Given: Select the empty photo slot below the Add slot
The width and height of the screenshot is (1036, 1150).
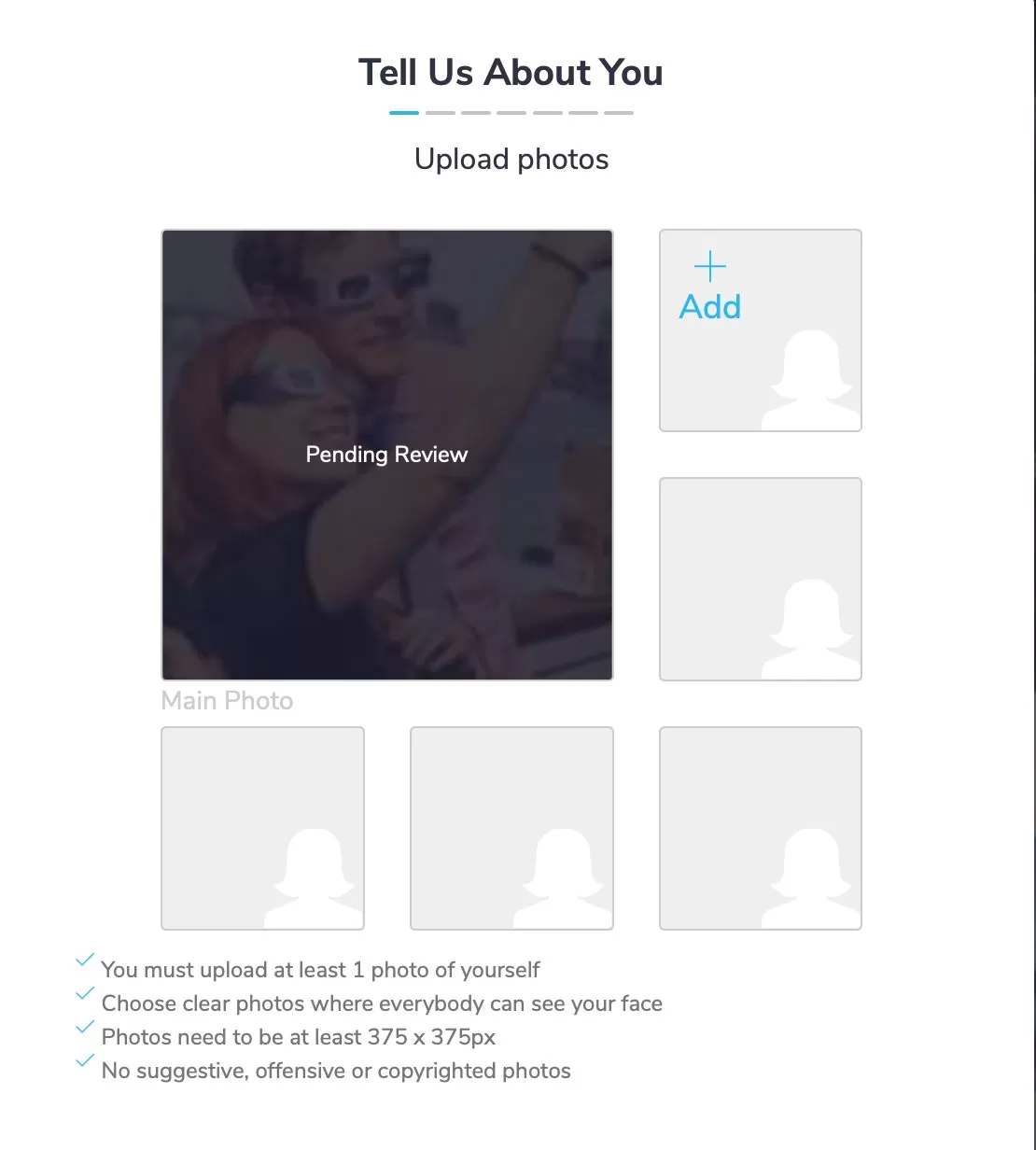Looking at the screenshot, I should pos(761,579).
